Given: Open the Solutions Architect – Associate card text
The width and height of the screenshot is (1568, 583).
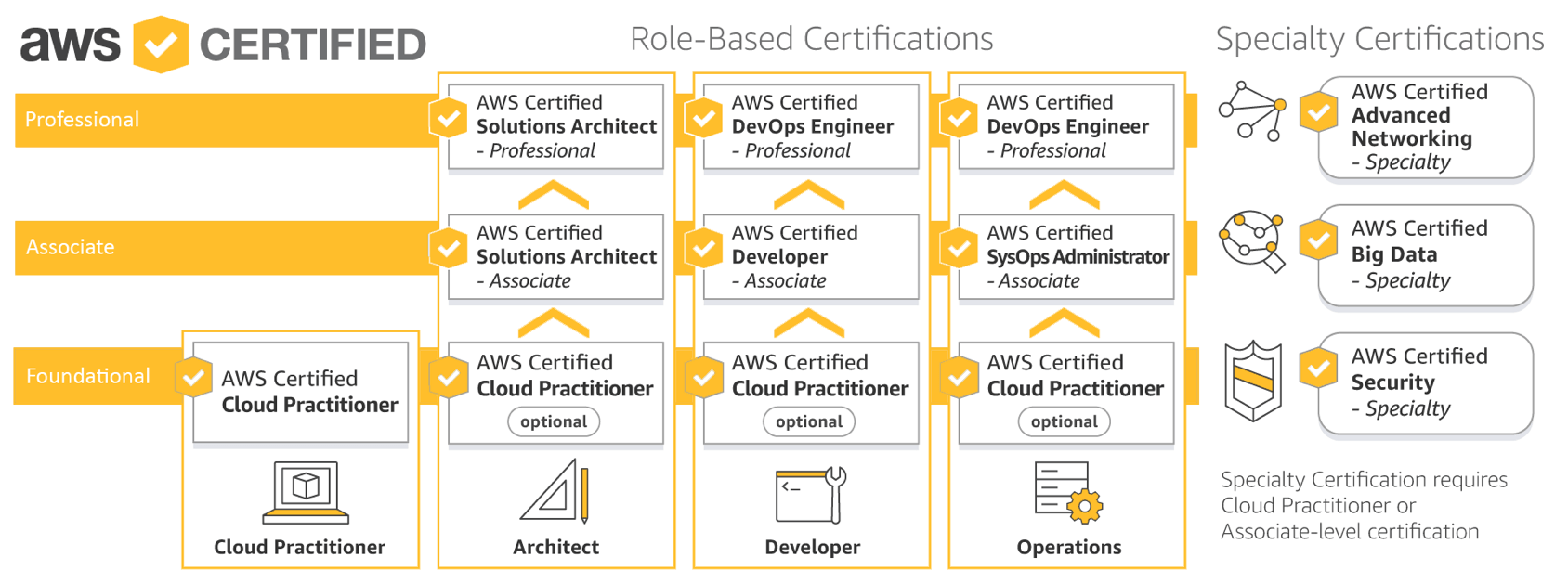Looking at the screenshot, I should 567,256.
